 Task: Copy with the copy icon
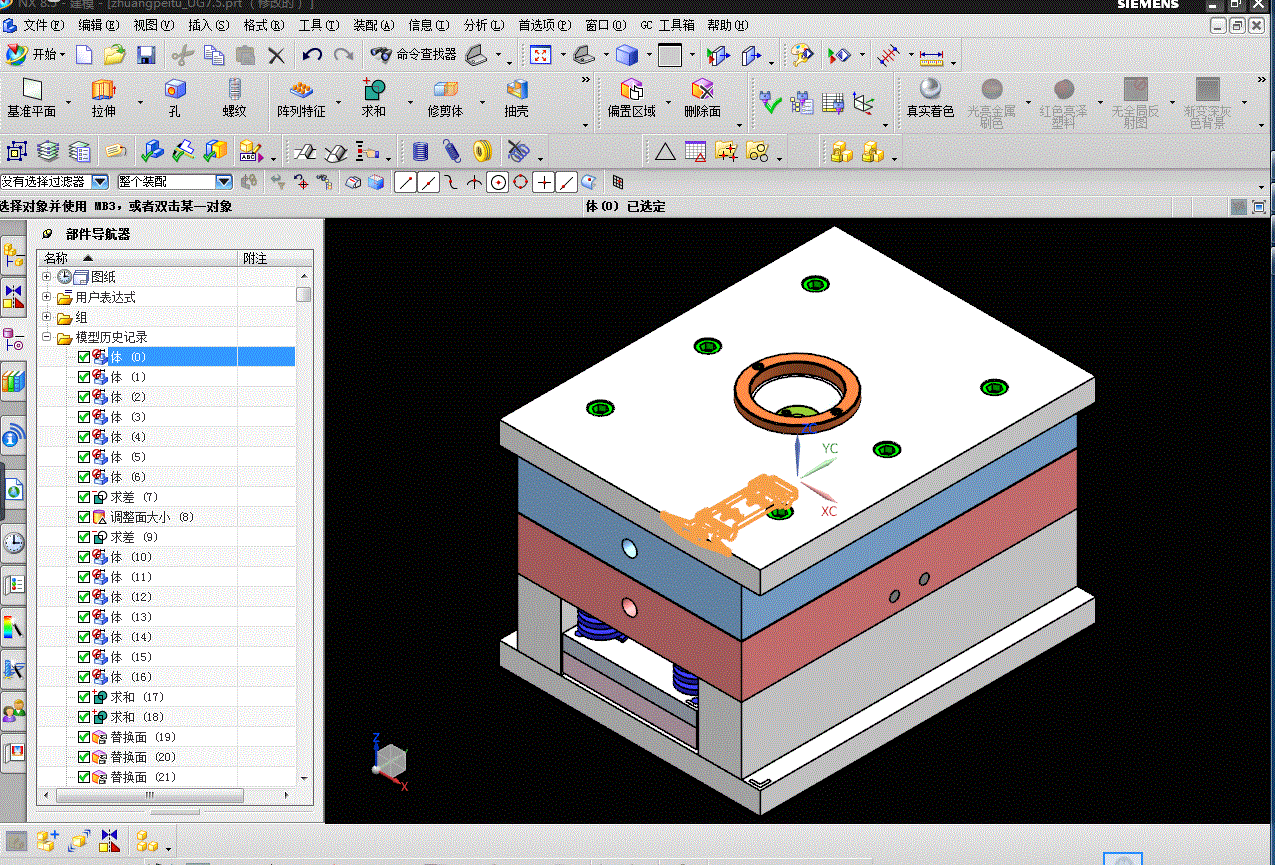[213, 55]
